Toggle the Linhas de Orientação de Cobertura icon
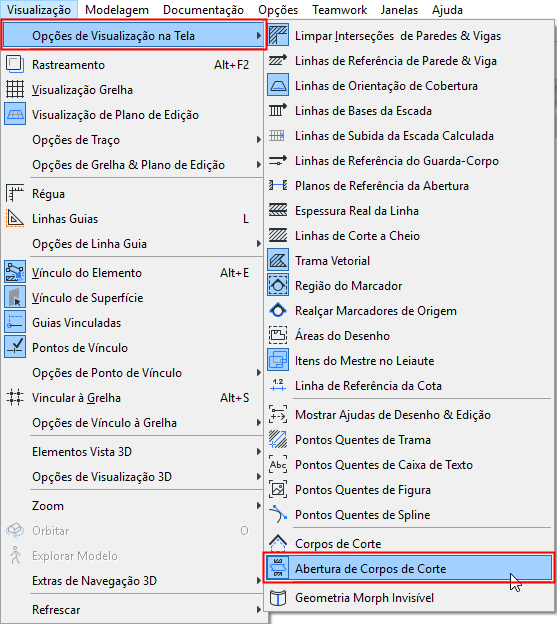The height and width of the screenshot is (624, 557). point(278,86)
